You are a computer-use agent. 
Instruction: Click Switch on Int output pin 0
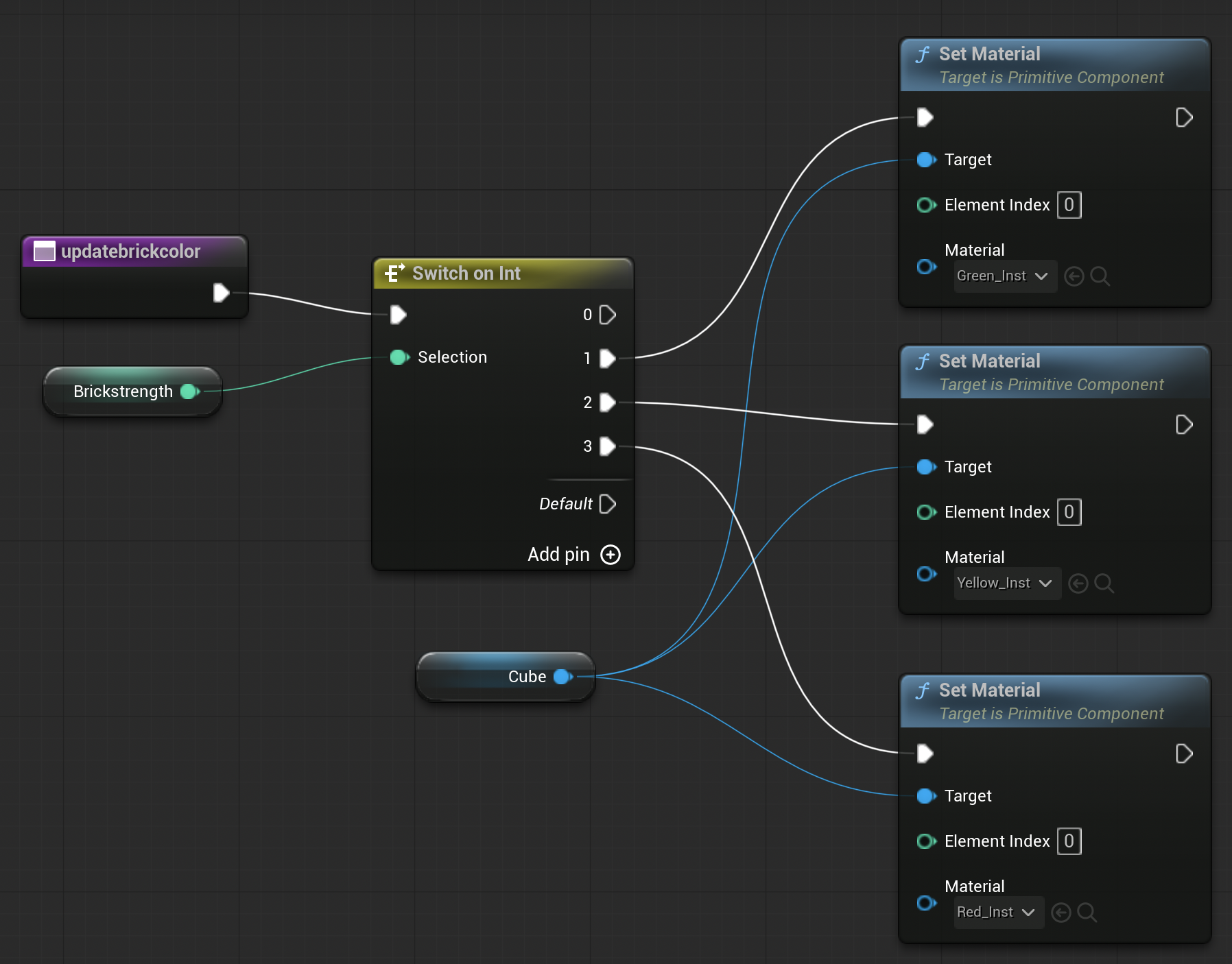click(x=608, y=315)
